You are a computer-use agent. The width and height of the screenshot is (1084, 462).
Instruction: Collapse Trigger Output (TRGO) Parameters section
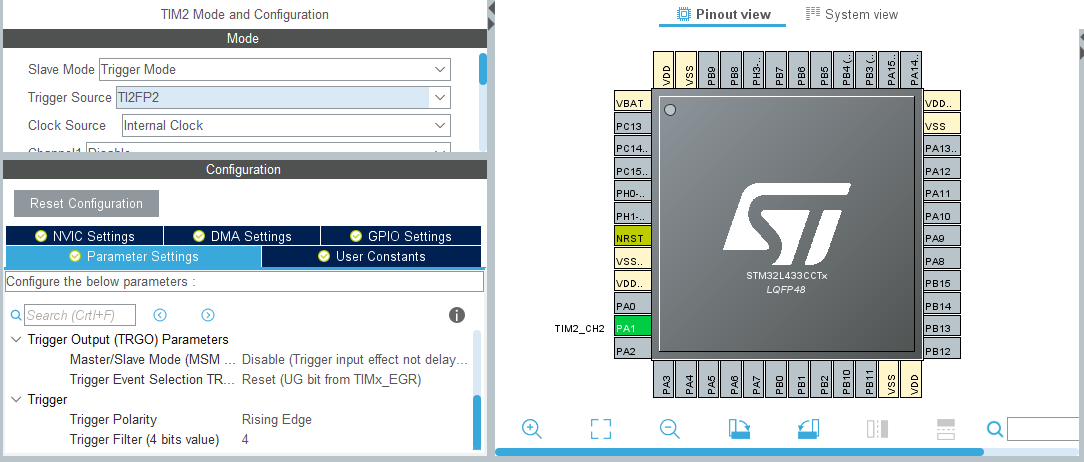coord(16,340)
